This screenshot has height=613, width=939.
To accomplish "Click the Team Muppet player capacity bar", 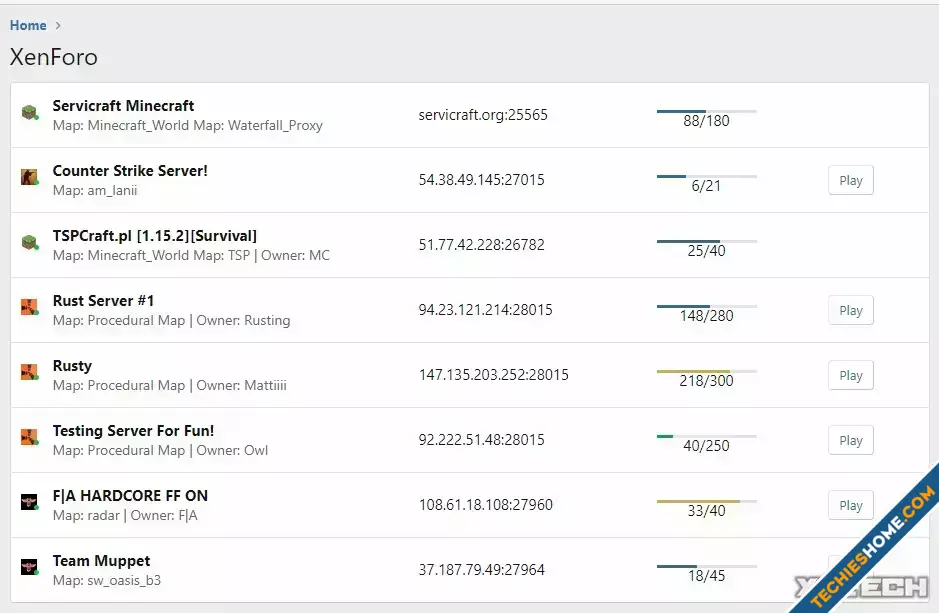I will [x=707, y=566].
